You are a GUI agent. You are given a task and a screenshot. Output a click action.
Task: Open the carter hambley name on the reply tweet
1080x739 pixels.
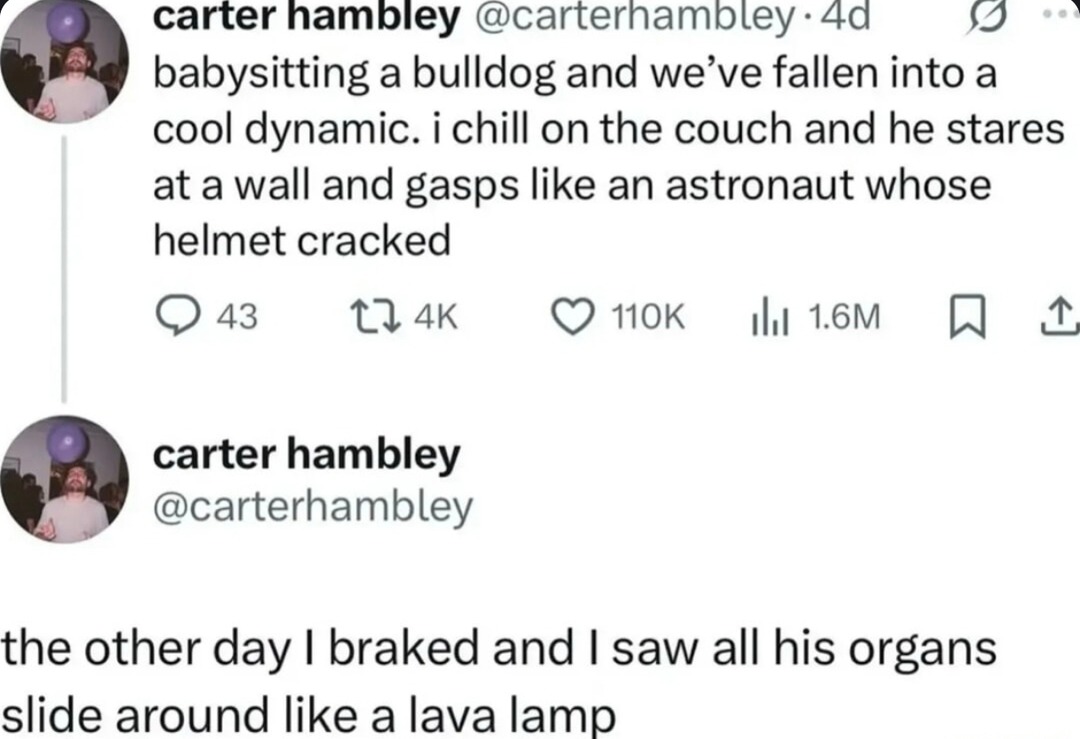coord(307,455)
